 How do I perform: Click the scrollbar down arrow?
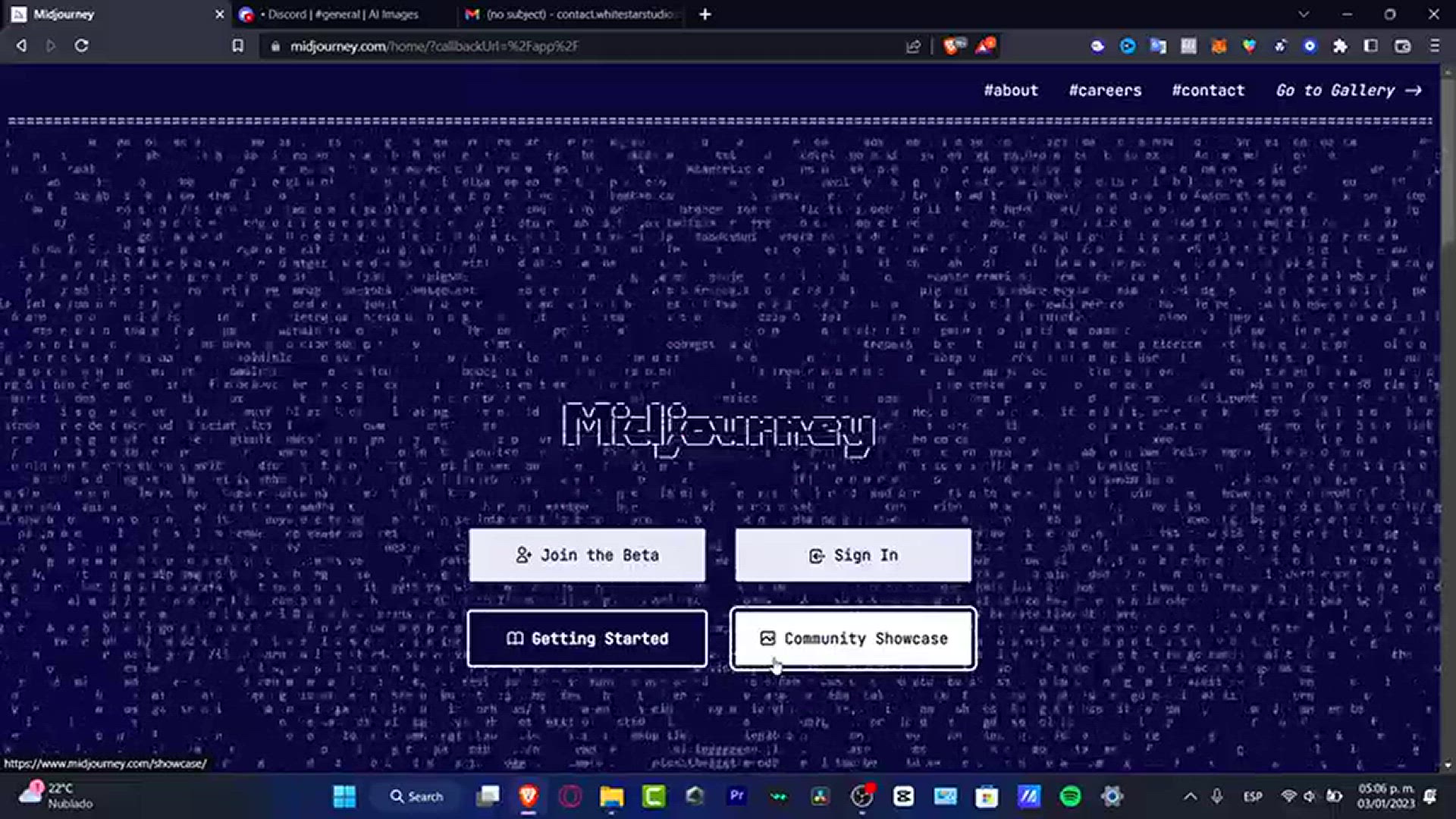(1448, 765)
